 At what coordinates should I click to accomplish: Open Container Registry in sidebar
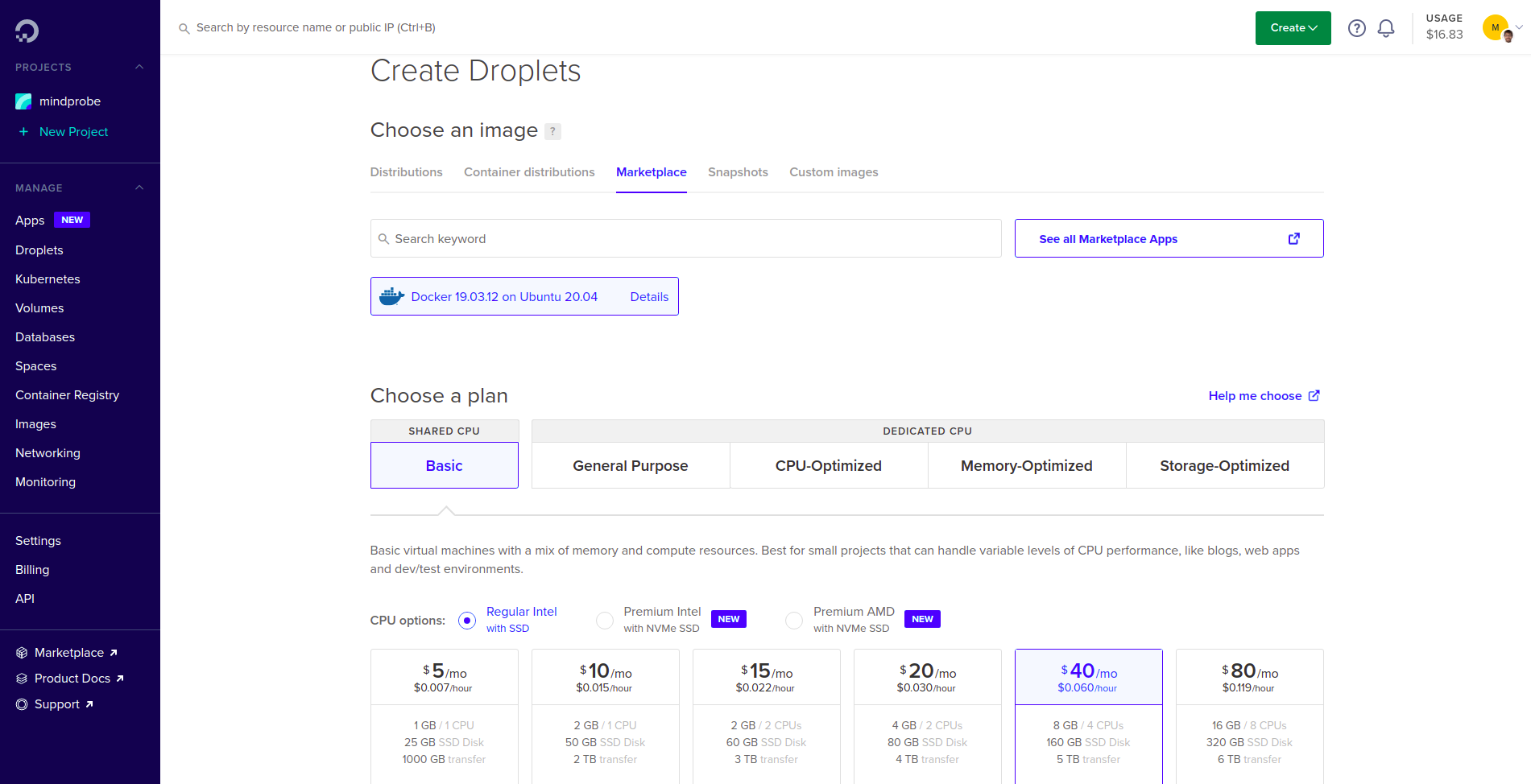[x=67, y=395]
